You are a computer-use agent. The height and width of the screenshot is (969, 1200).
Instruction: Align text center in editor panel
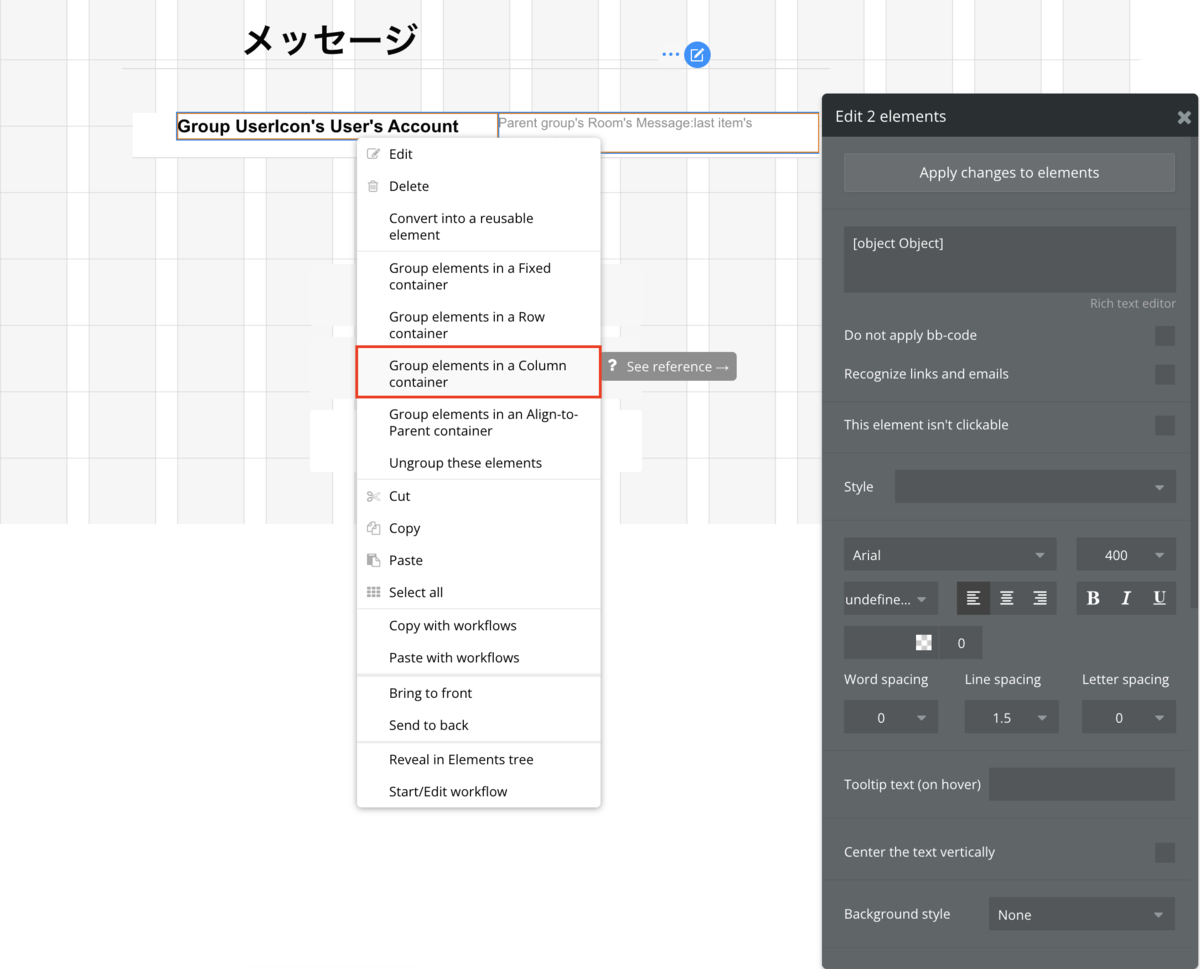(x=1007, y=598)
